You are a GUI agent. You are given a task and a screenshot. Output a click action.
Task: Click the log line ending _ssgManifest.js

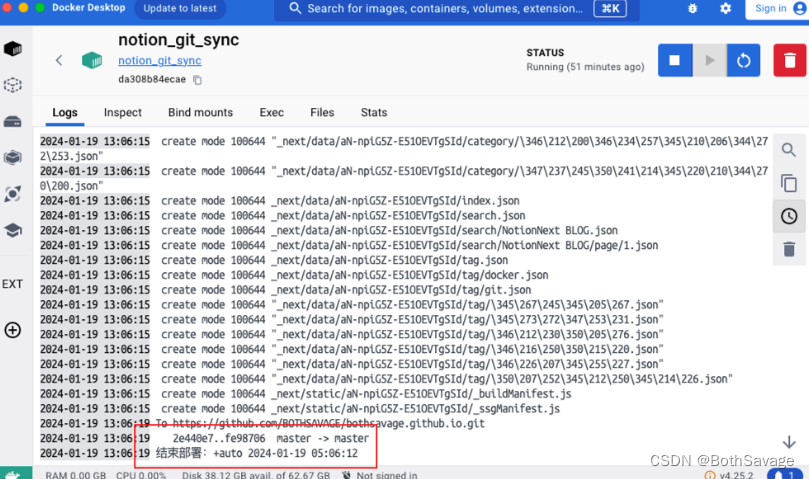coord(300,409)
